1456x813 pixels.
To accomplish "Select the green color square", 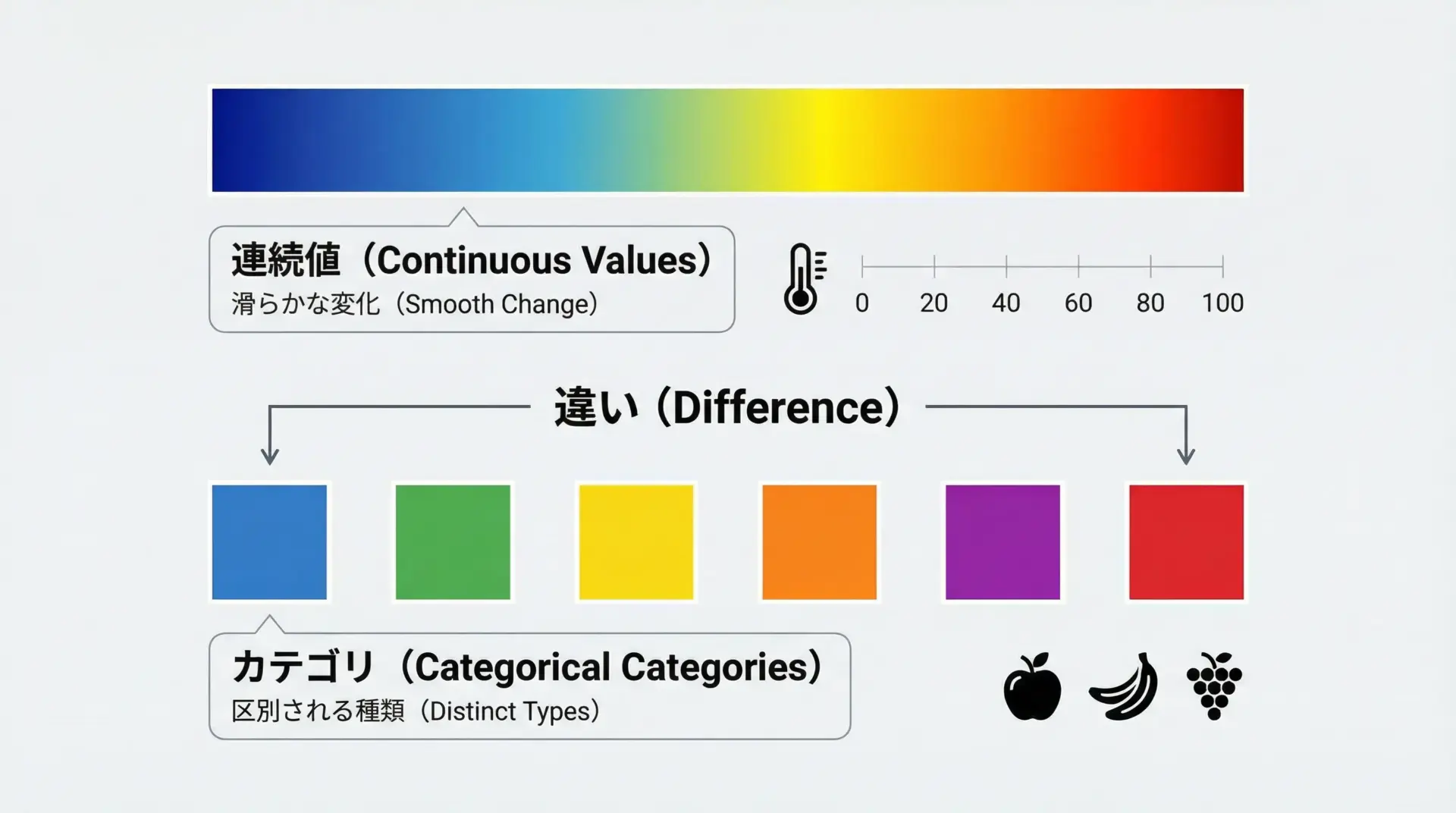I will (x=453, y=542).
